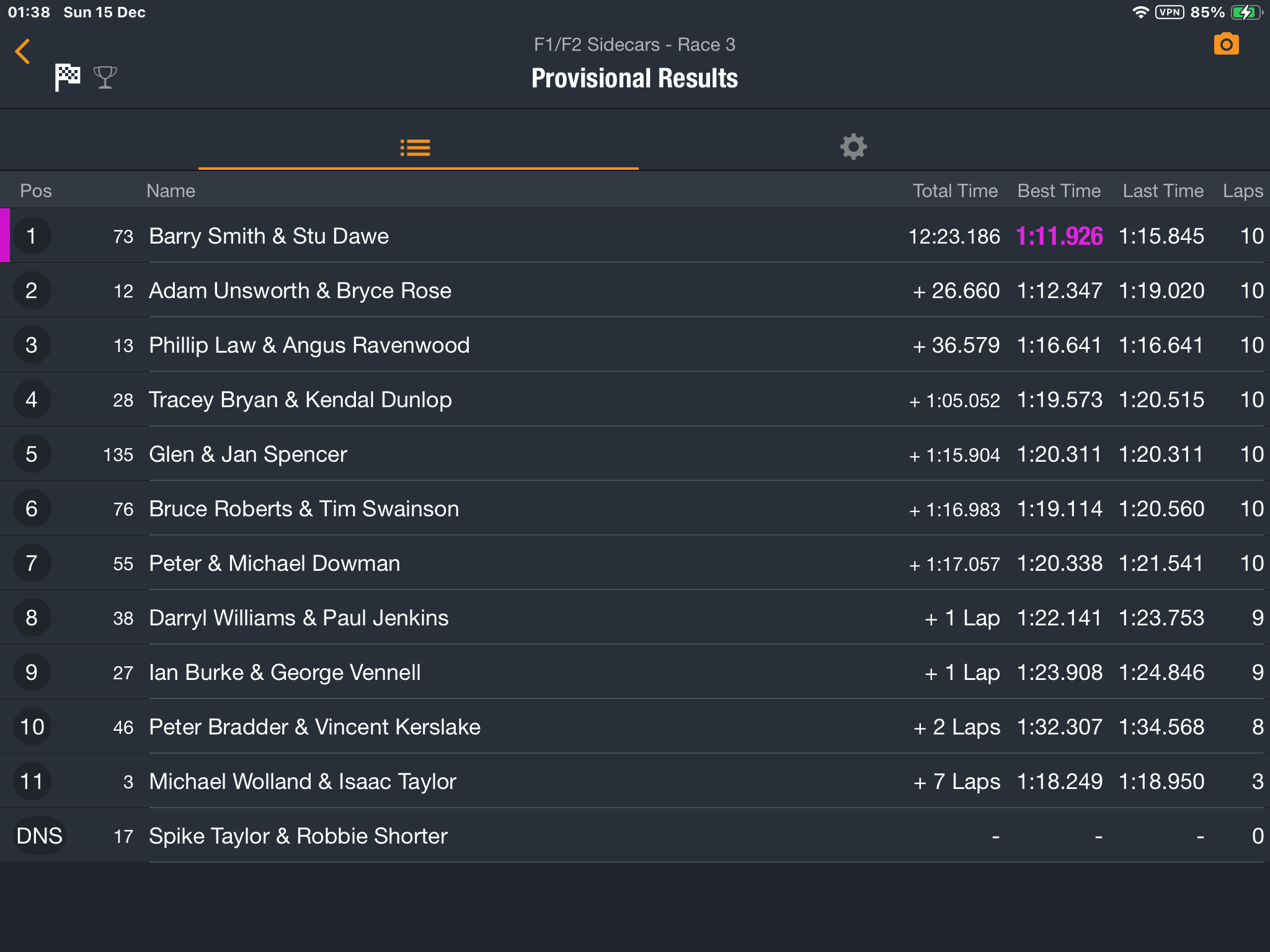Tap the DNS position badge
1270x952 pixels.
point(39,835)
